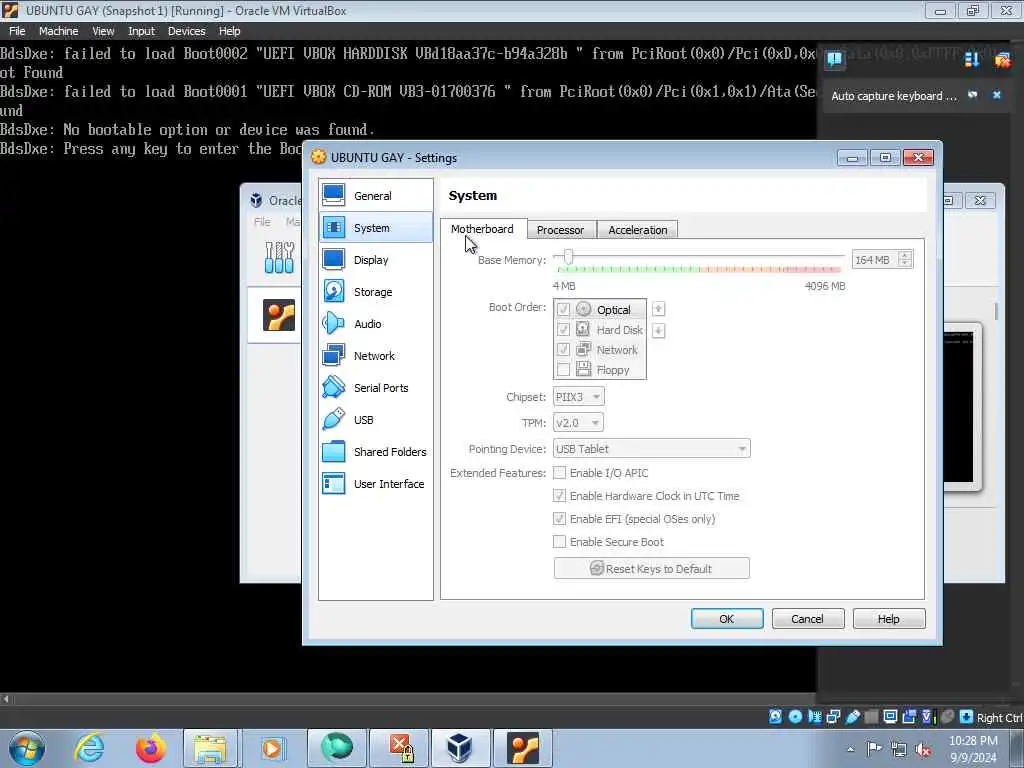Click VM window horizontal scrollbar left arrow
The height and width of the screenshot is (768, 1024).
[6, 699]
